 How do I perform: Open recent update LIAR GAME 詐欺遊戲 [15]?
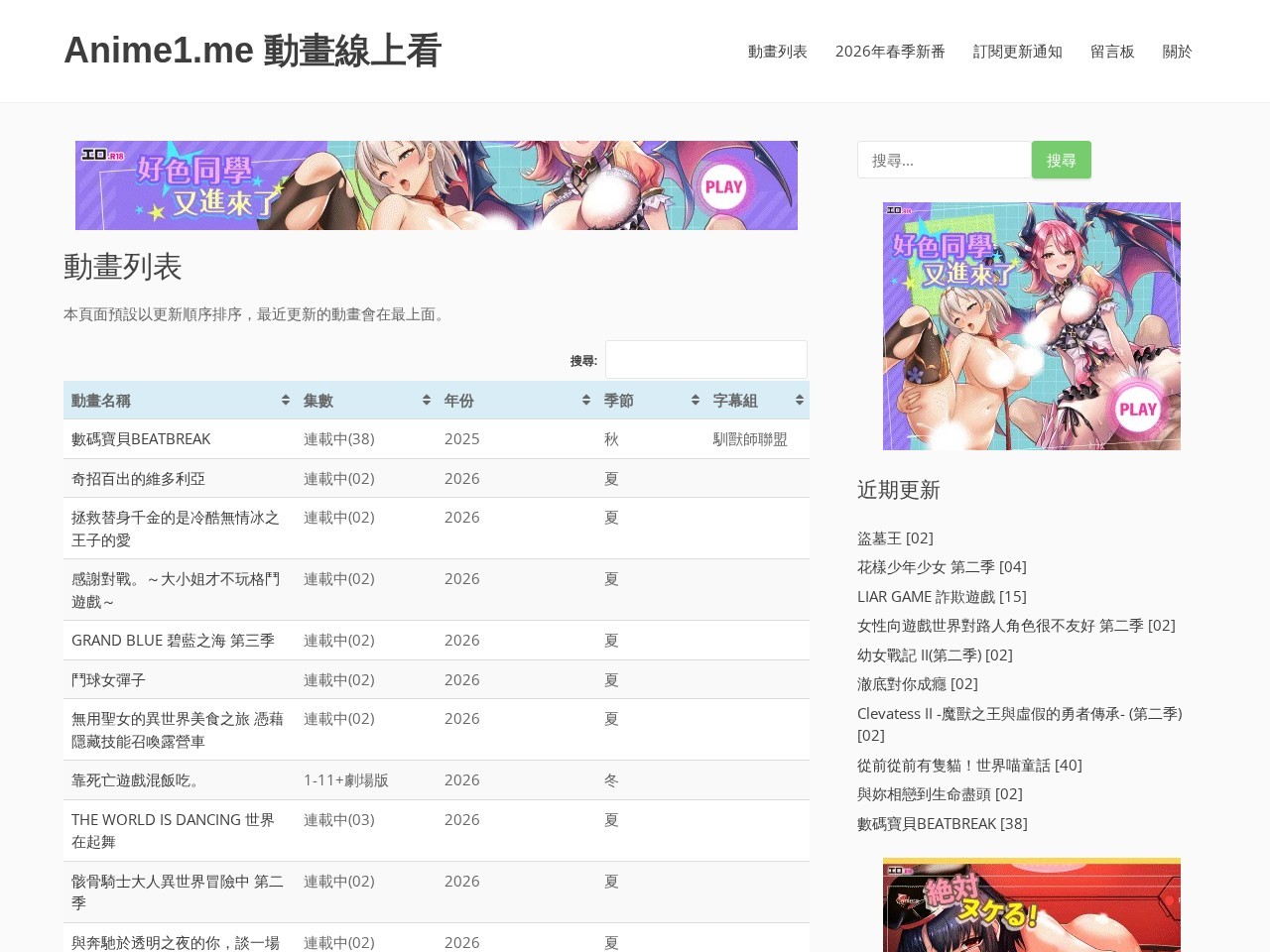click(x=942, y=597)
